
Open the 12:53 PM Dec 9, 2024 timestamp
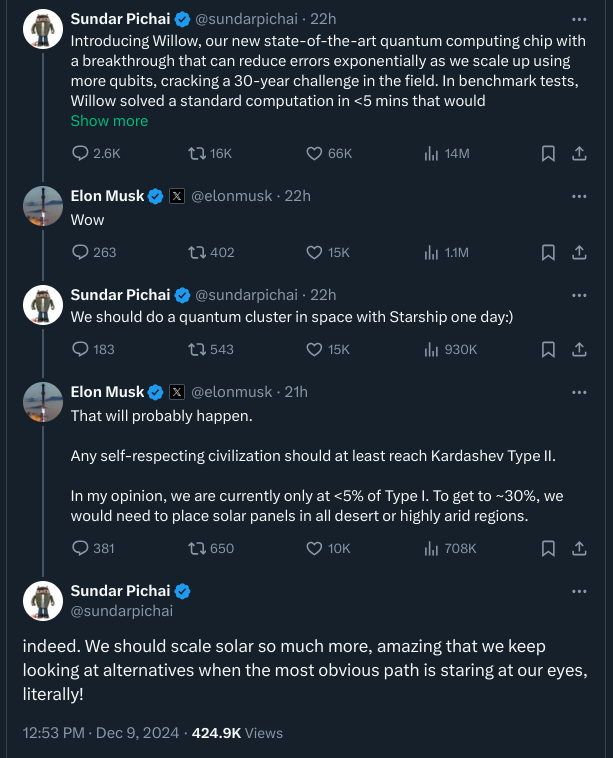[x=99, y=733]
